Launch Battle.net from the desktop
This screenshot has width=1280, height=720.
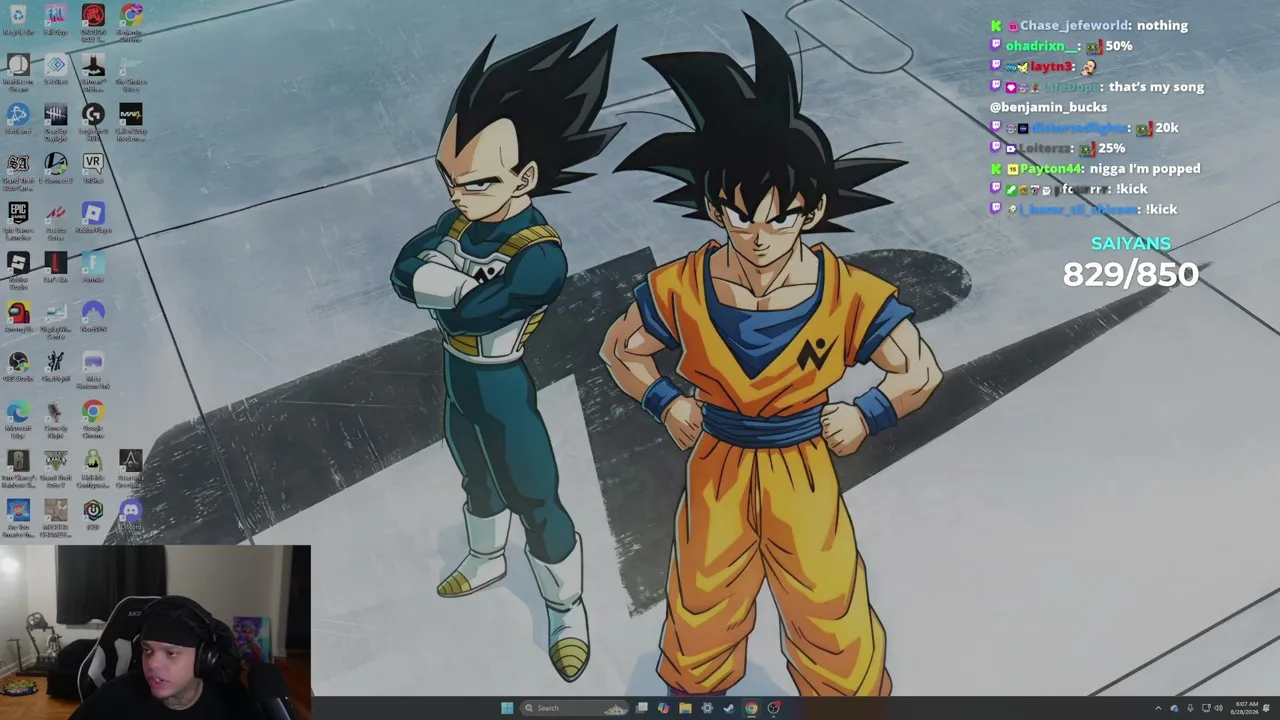tap(18, 120)
